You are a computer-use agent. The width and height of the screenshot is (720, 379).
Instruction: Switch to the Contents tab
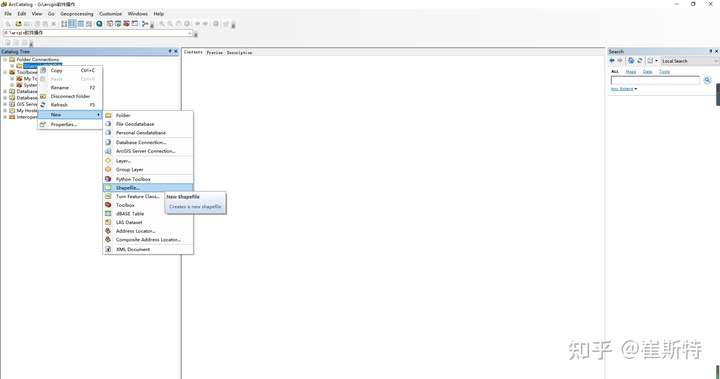[x=193, y=52]
